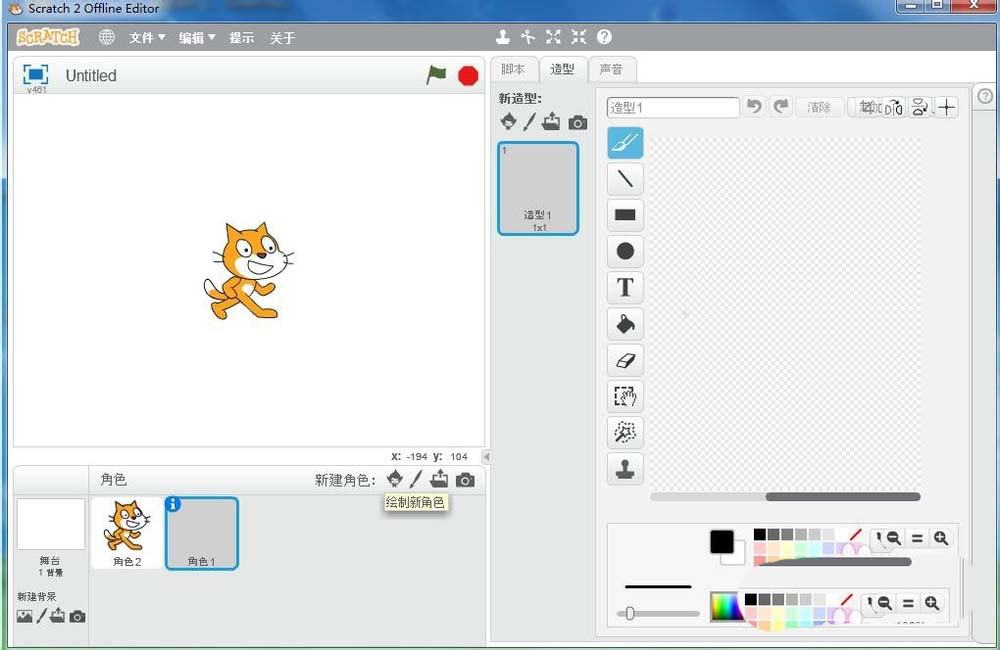Image resolution: width=1000 pixels, height=650 pixels.
Task: Paint a new costume
Action: 529,122
